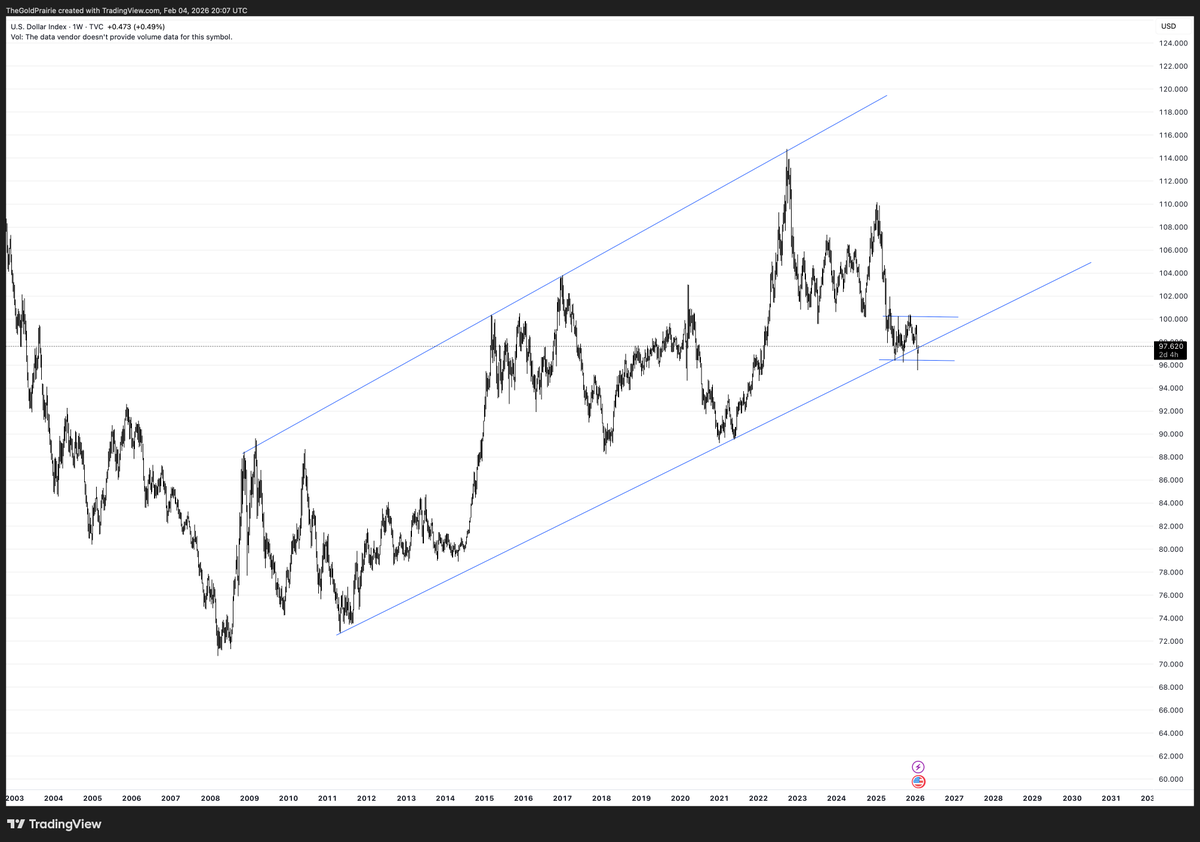Click the 97.620 current price tag
This screenshot has height=842, width=1200.
click(x=1169, y=349)
